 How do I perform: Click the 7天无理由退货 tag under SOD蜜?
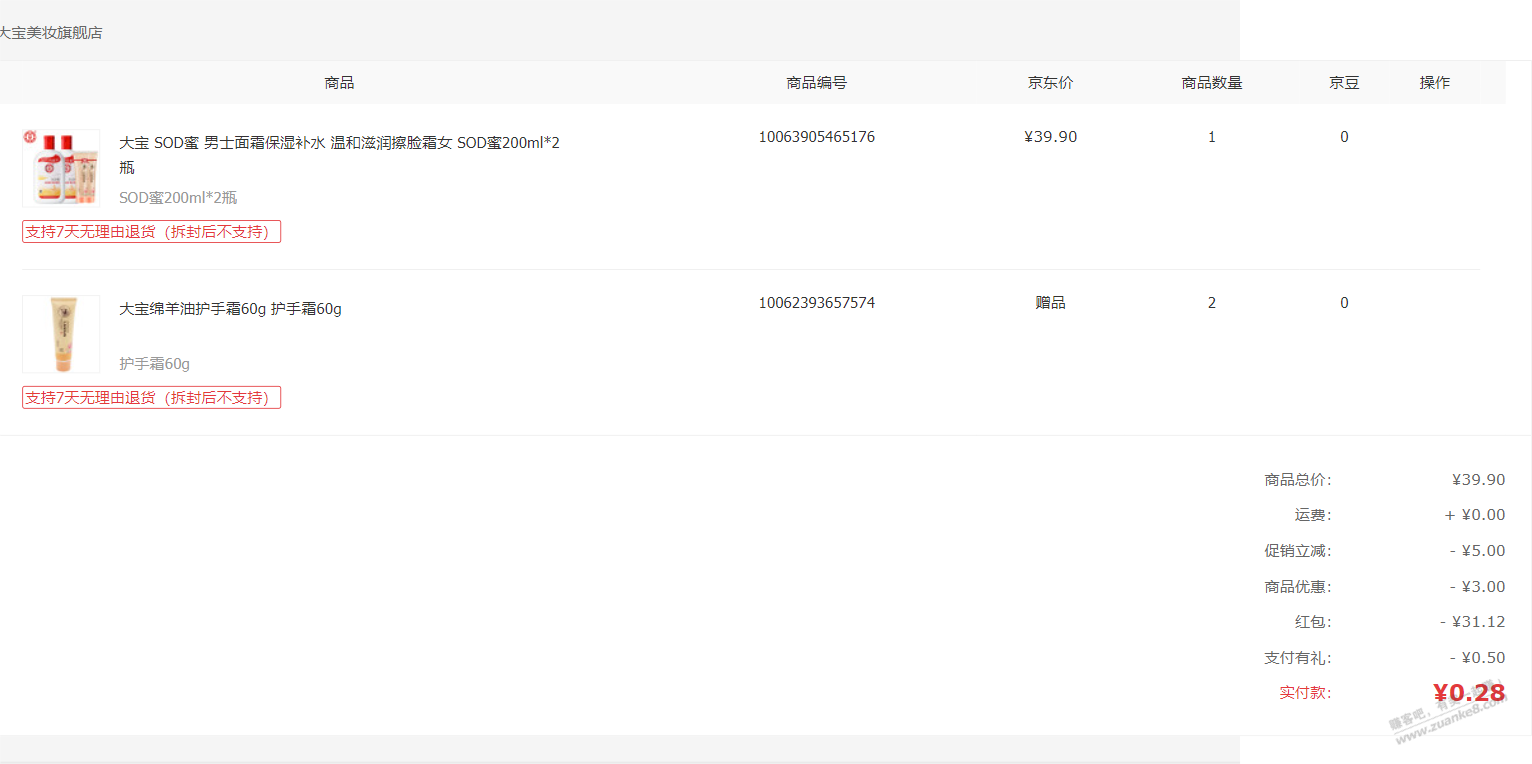(151, 232)
